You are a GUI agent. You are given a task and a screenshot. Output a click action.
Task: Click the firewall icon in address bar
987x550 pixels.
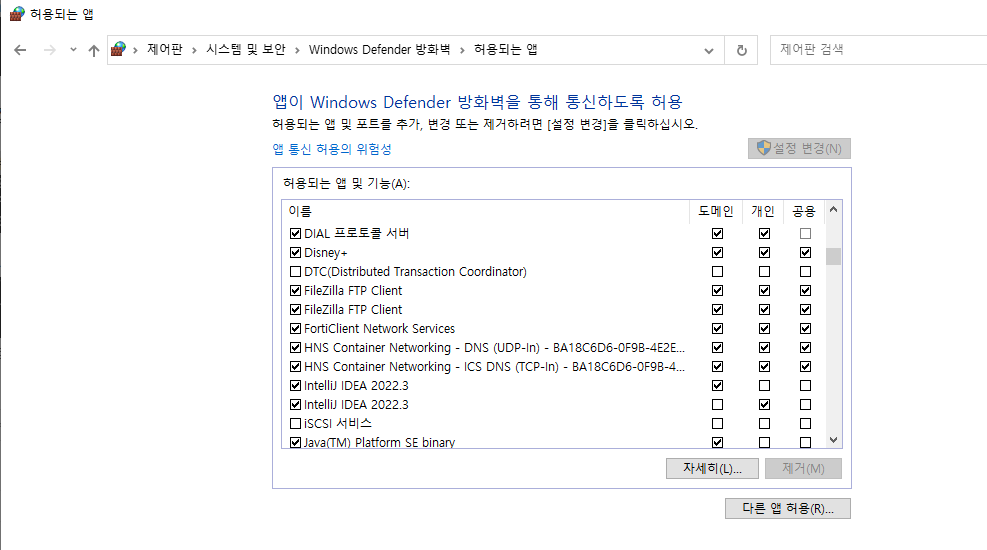click(118, 49)
